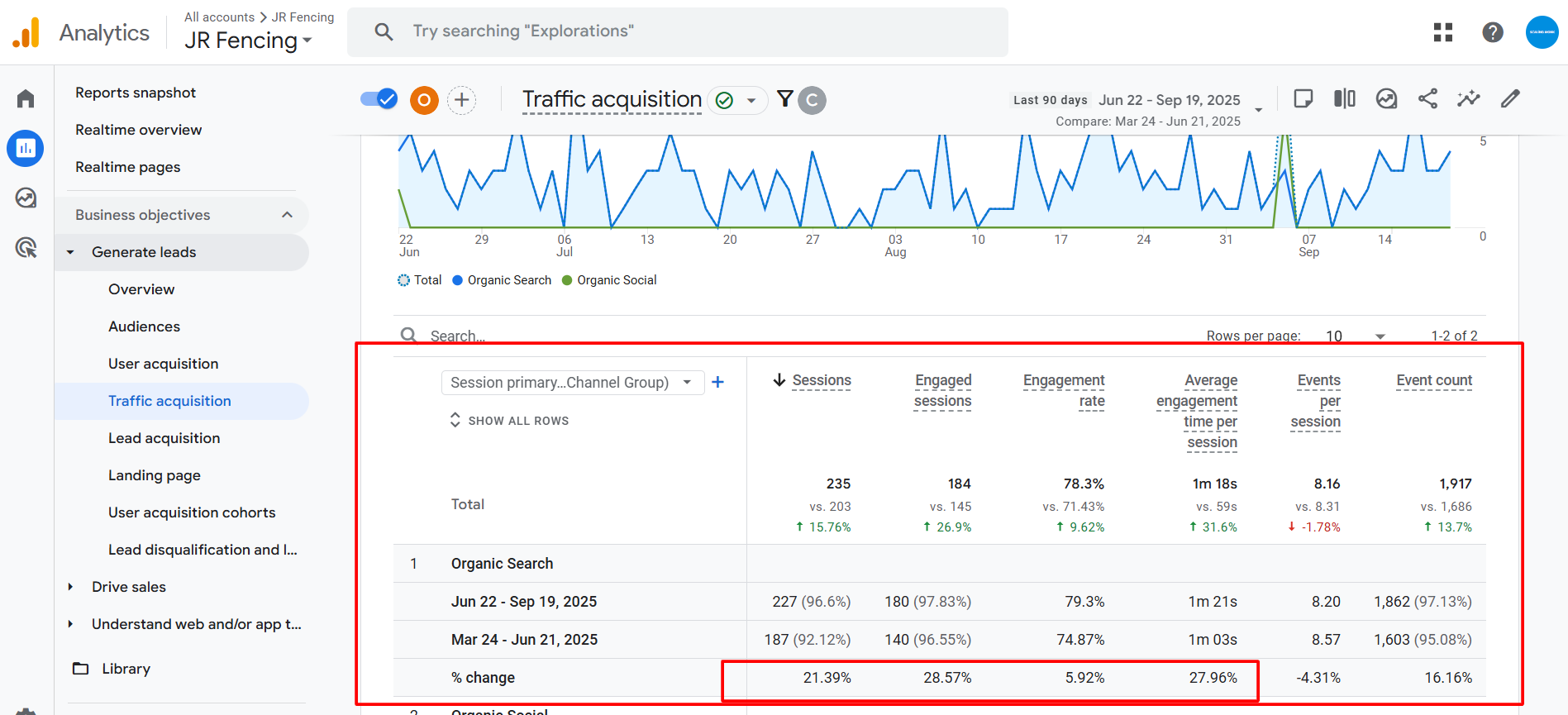Screen dimensions: 1568x715
Task: Toggle the blue comparison switch
Action: 379,99
